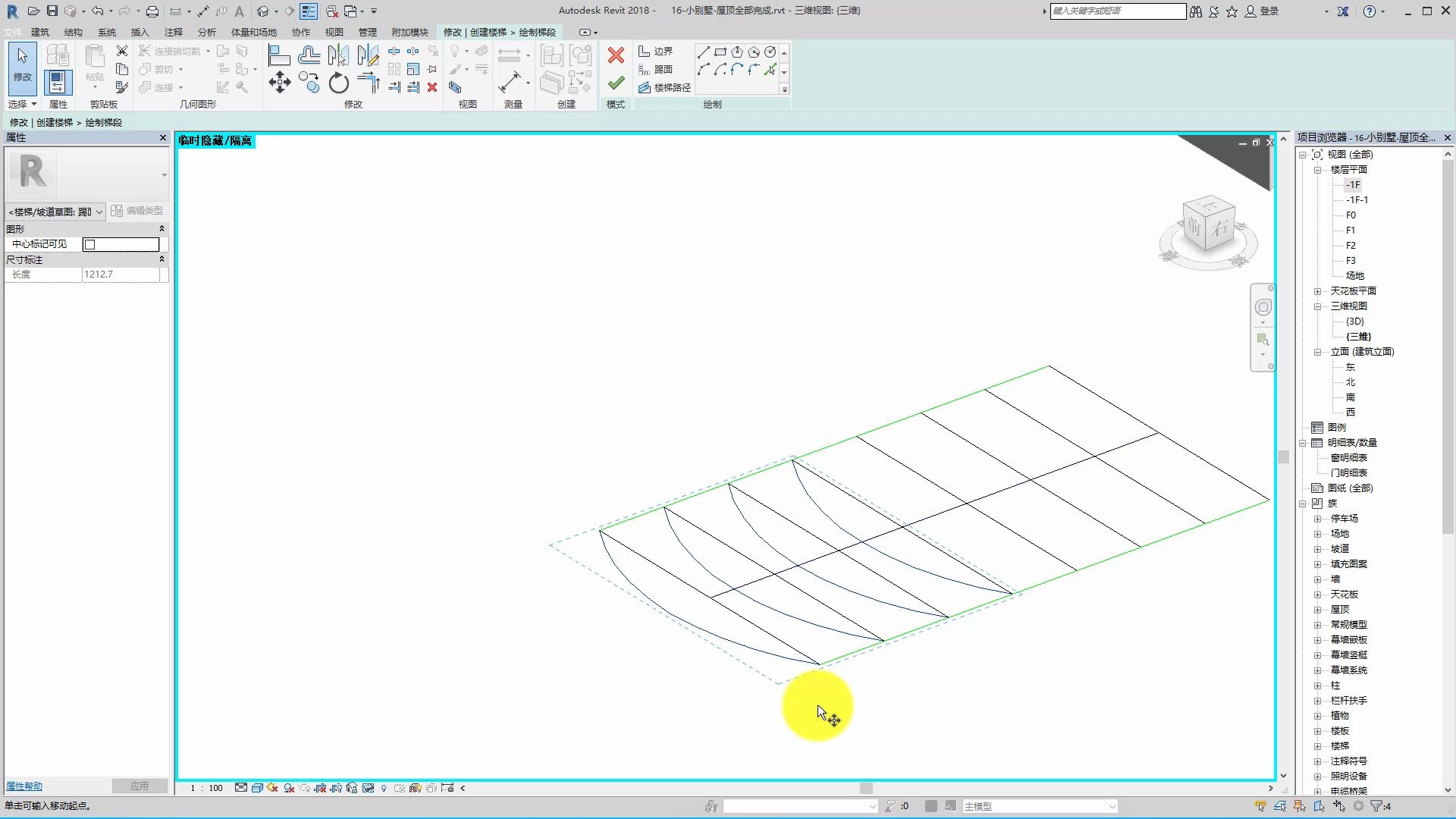Open Temporary Hide/Isolate glasses icon
The image size is (1456, 819).
[368, 788]
